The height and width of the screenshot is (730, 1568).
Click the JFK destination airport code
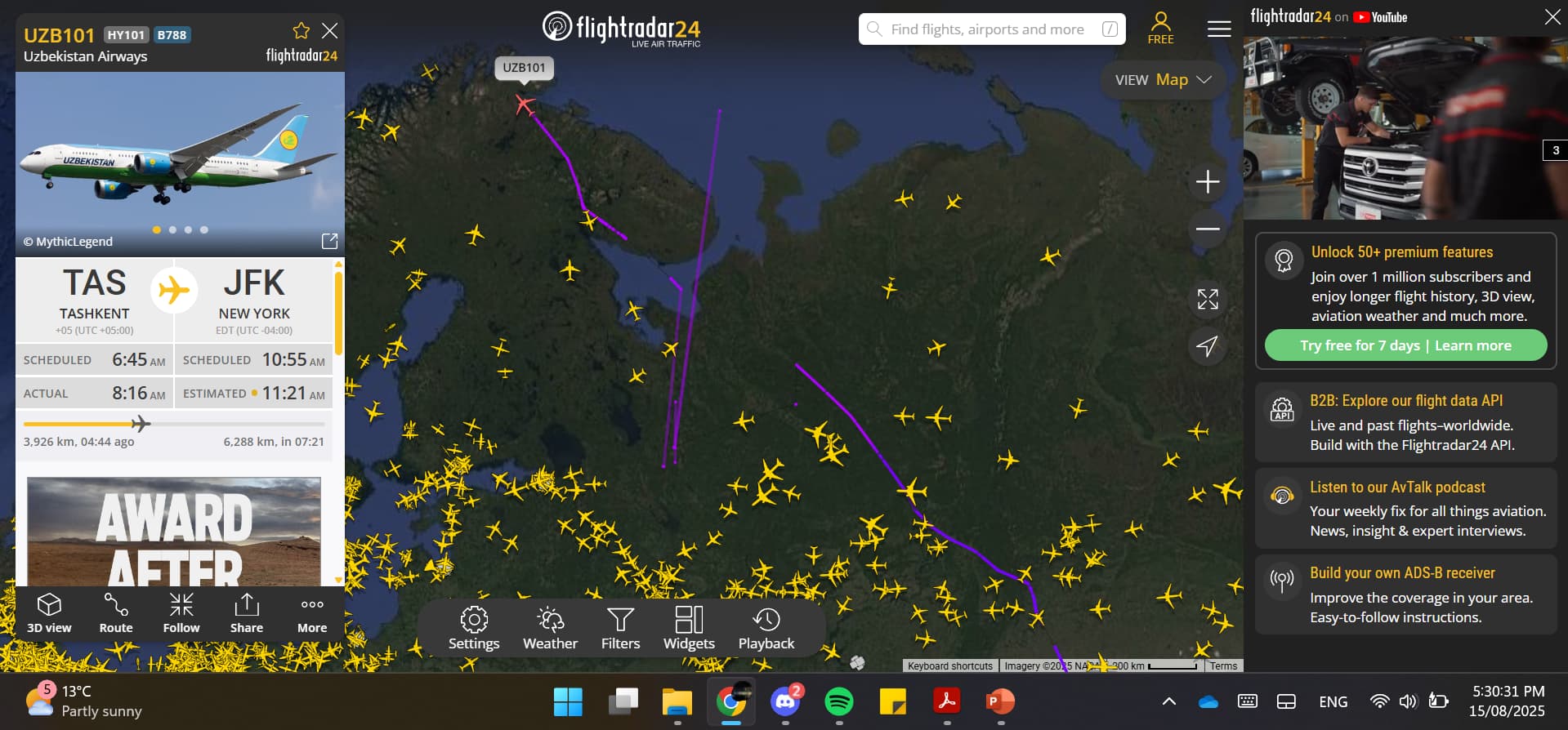coord(254,283)
